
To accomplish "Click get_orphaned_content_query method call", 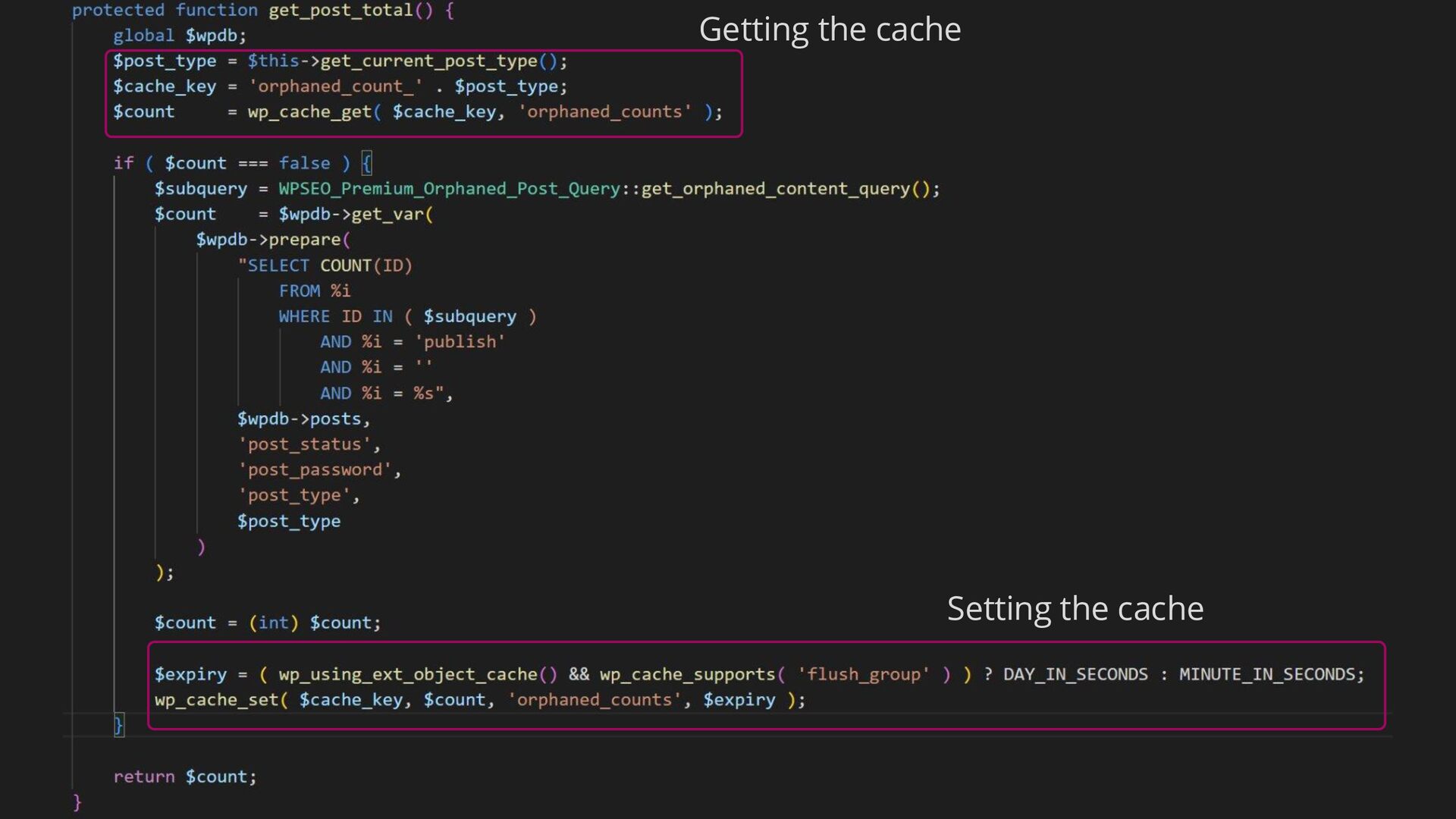I will point(775,189).
